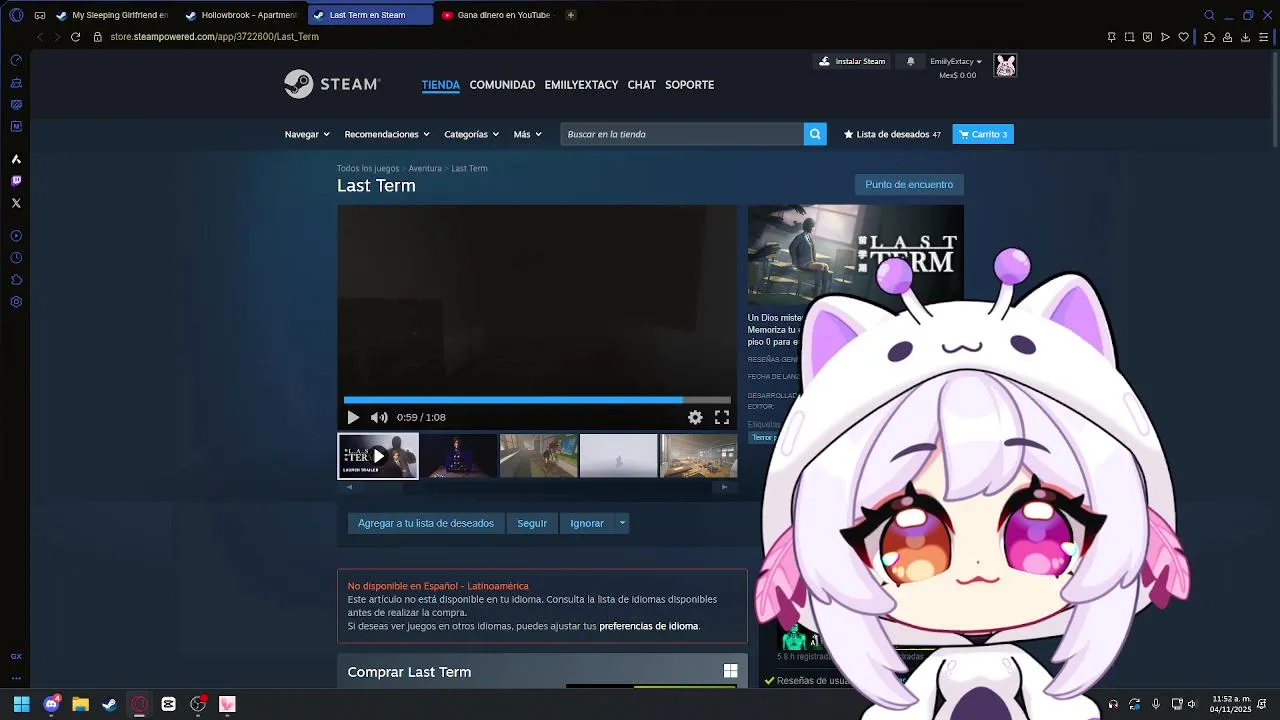Open Steam app from taskbar
This screenshot has width=1280, height=720.
(109, 704)
